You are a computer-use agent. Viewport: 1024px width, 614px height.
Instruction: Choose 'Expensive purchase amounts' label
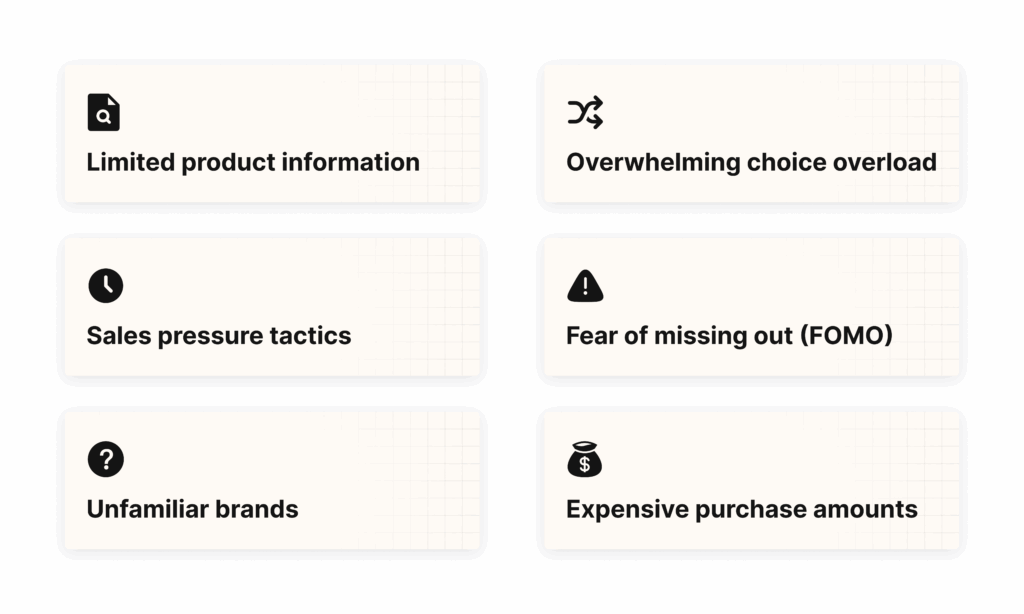point(741,509)
